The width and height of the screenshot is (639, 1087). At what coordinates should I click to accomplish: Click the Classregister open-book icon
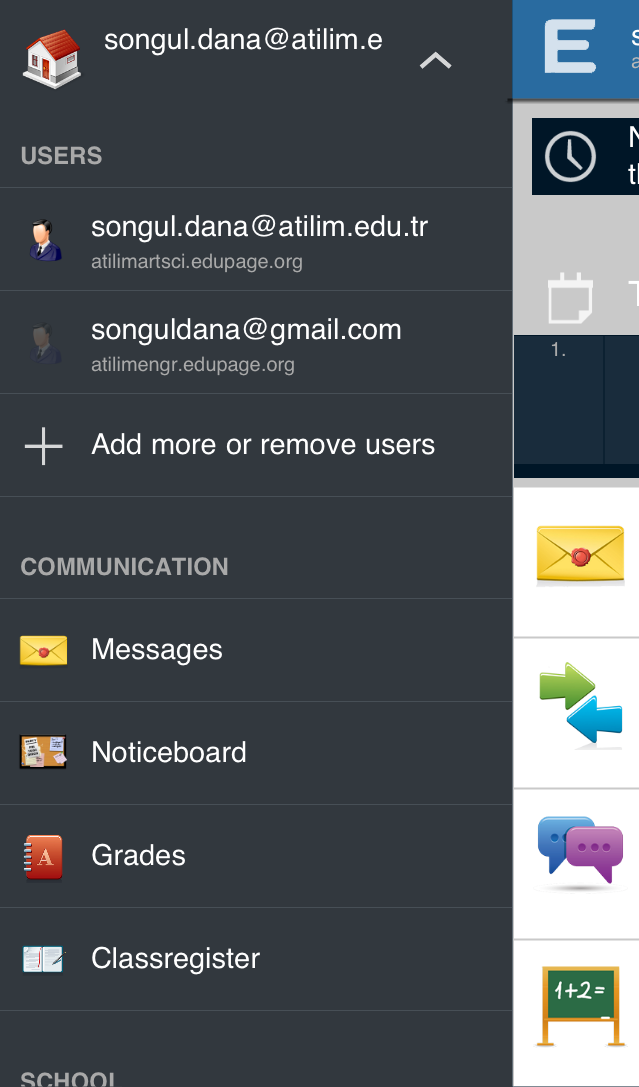(43, 959)
